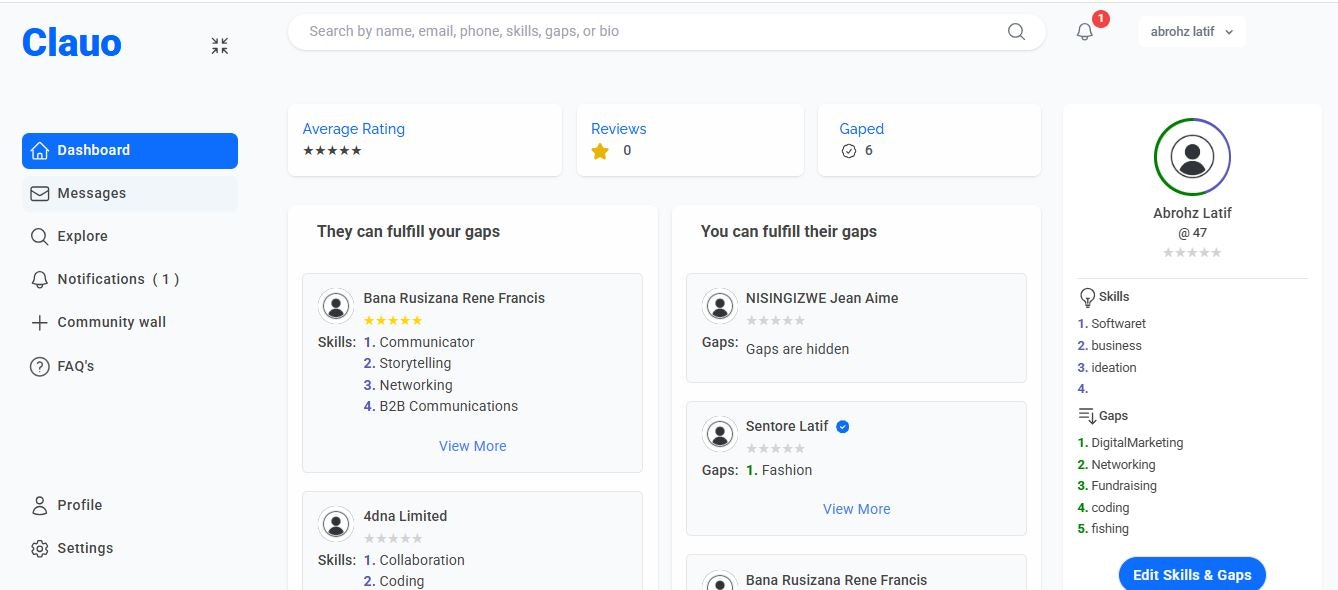
Task: Open the abrohz latif account dropdown
Action: (1192, 32)
